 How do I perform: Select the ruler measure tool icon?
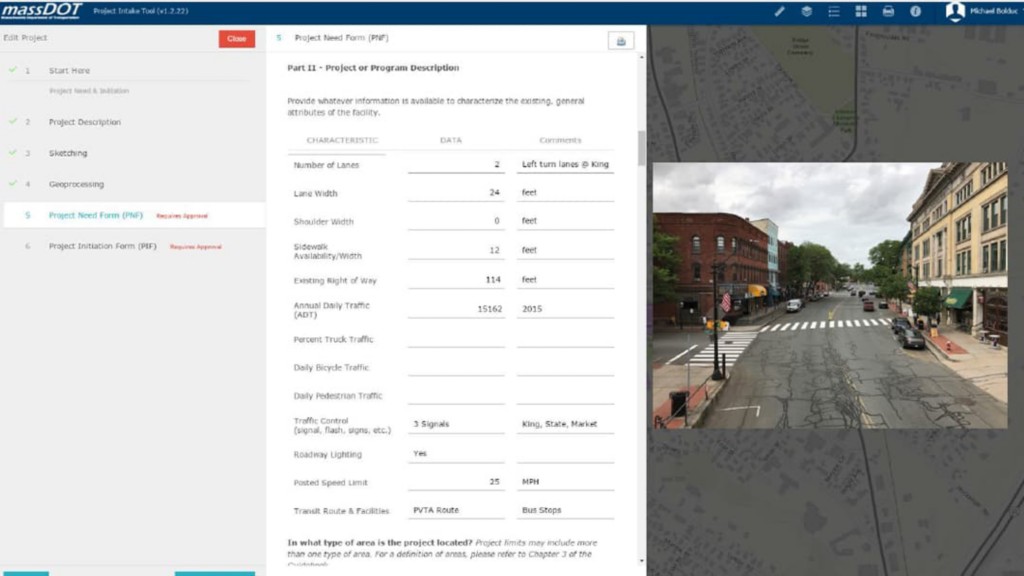[x=780, y=11]
